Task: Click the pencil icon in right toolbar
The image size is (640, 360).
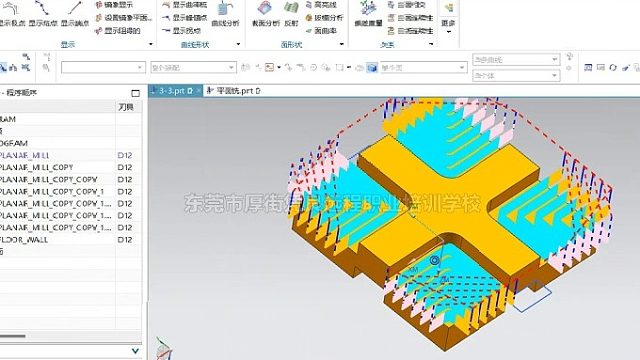Action: pyautogui.click(x=625, y=67)
